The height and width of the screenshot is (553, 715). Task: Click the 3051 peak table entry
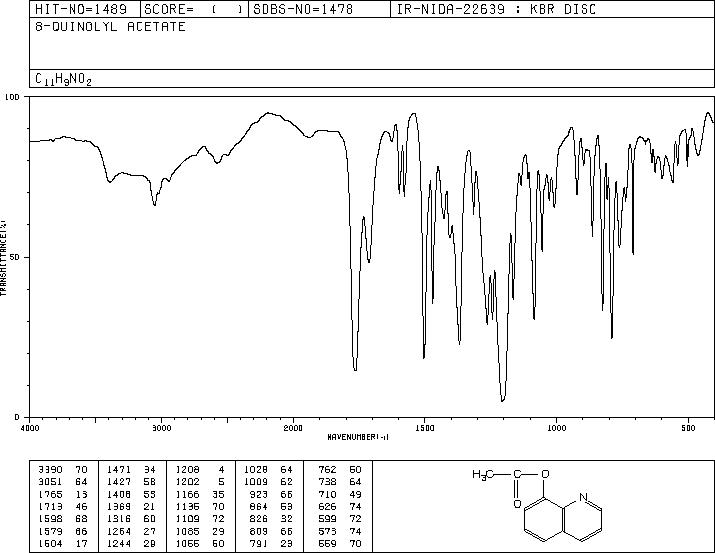click(62, 481)
